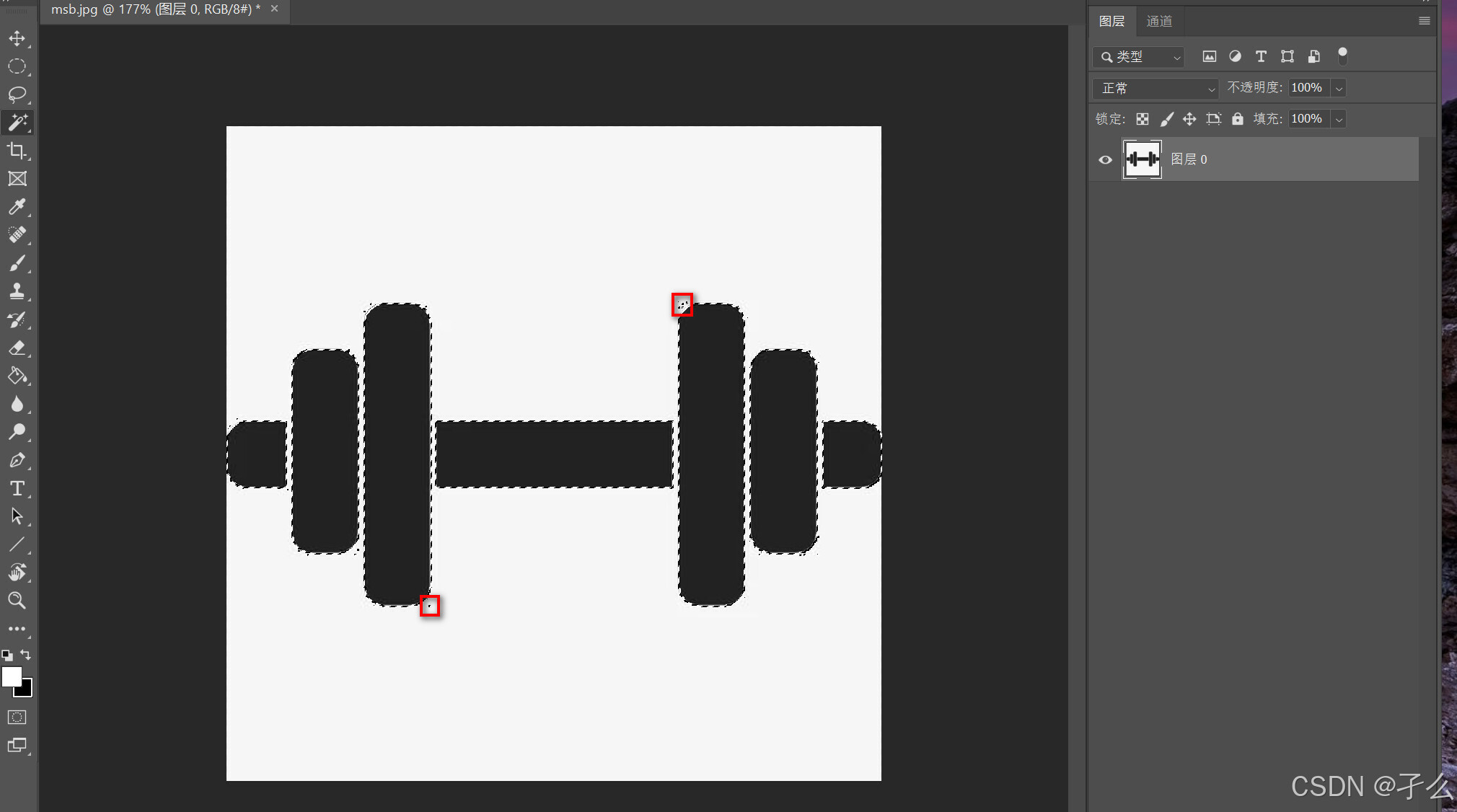The width and height of the screenshot is (1457, 812).
Task: Toggle the pixel layer filter
Action: tap(1210, 56)
